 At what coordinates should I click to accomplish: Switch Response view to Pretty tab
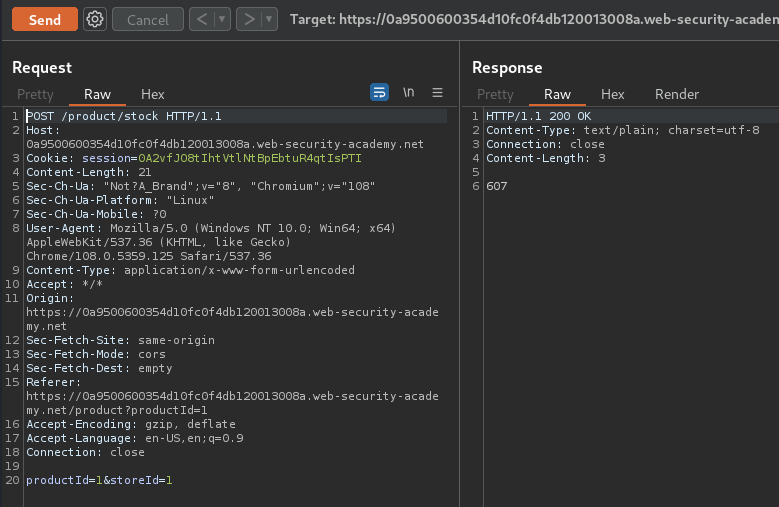[x=495, y=94]
